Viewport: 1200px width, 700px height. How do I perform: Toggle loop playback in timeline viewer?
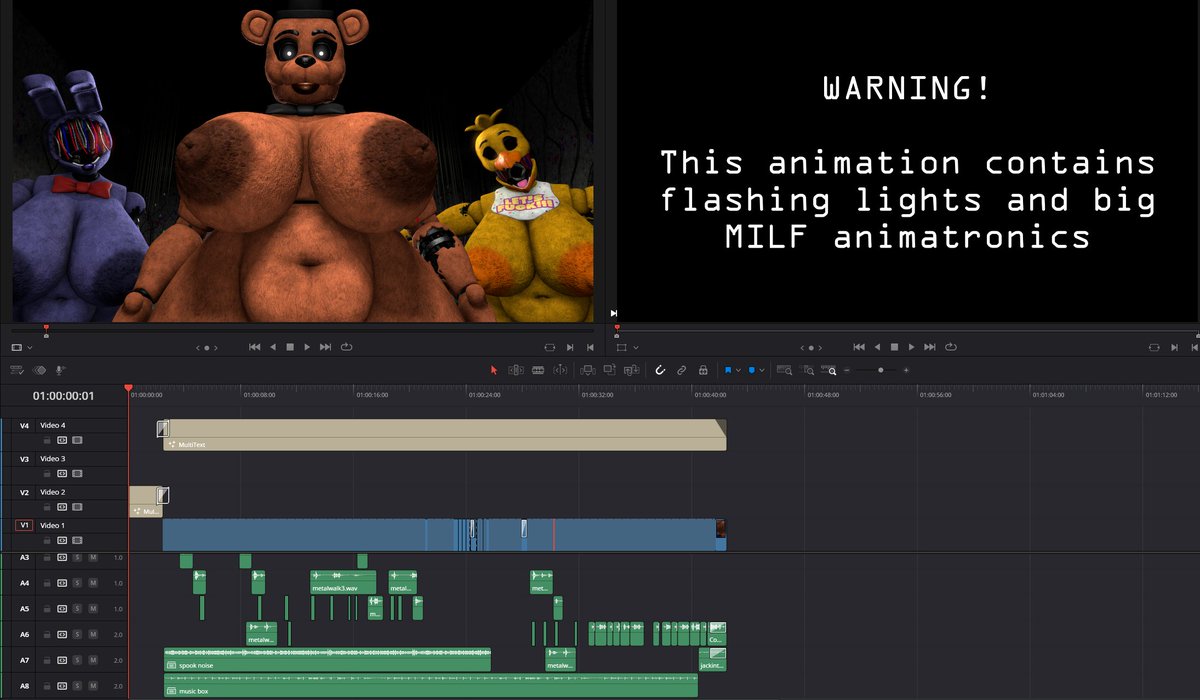pos(951,347)
